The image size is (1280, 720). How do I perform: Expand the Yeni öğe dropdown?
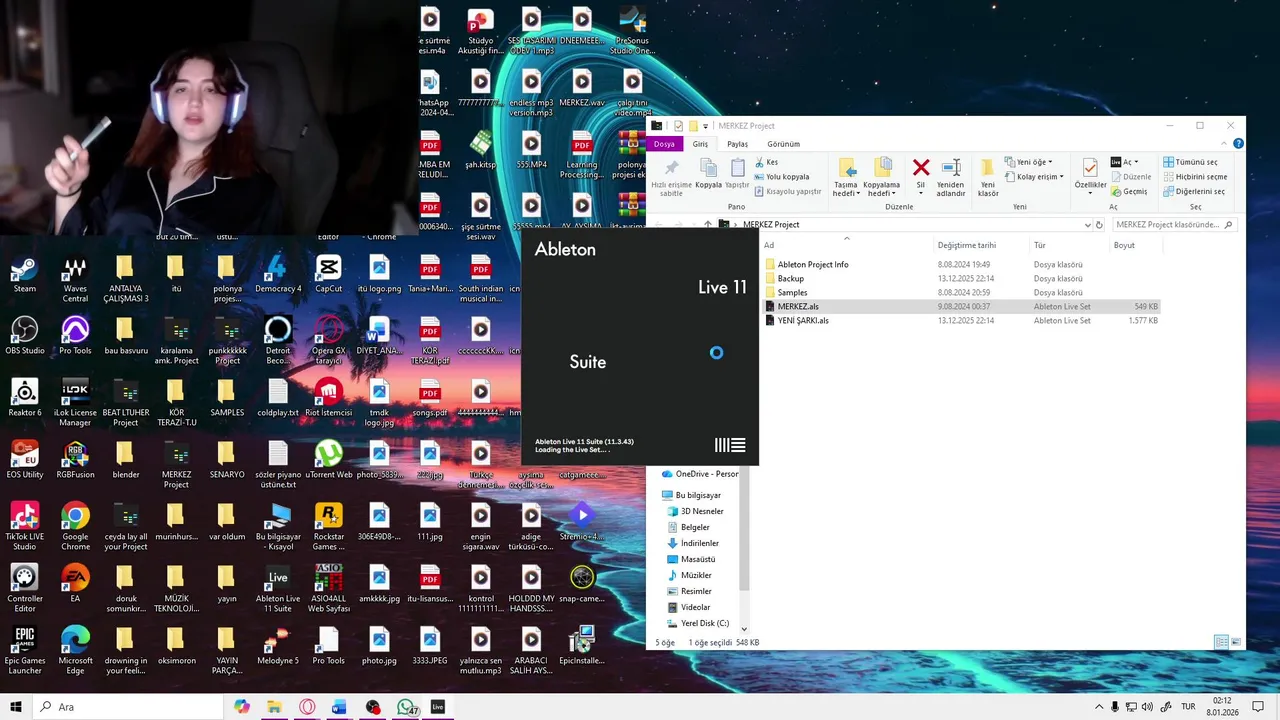click(1028, 162)
